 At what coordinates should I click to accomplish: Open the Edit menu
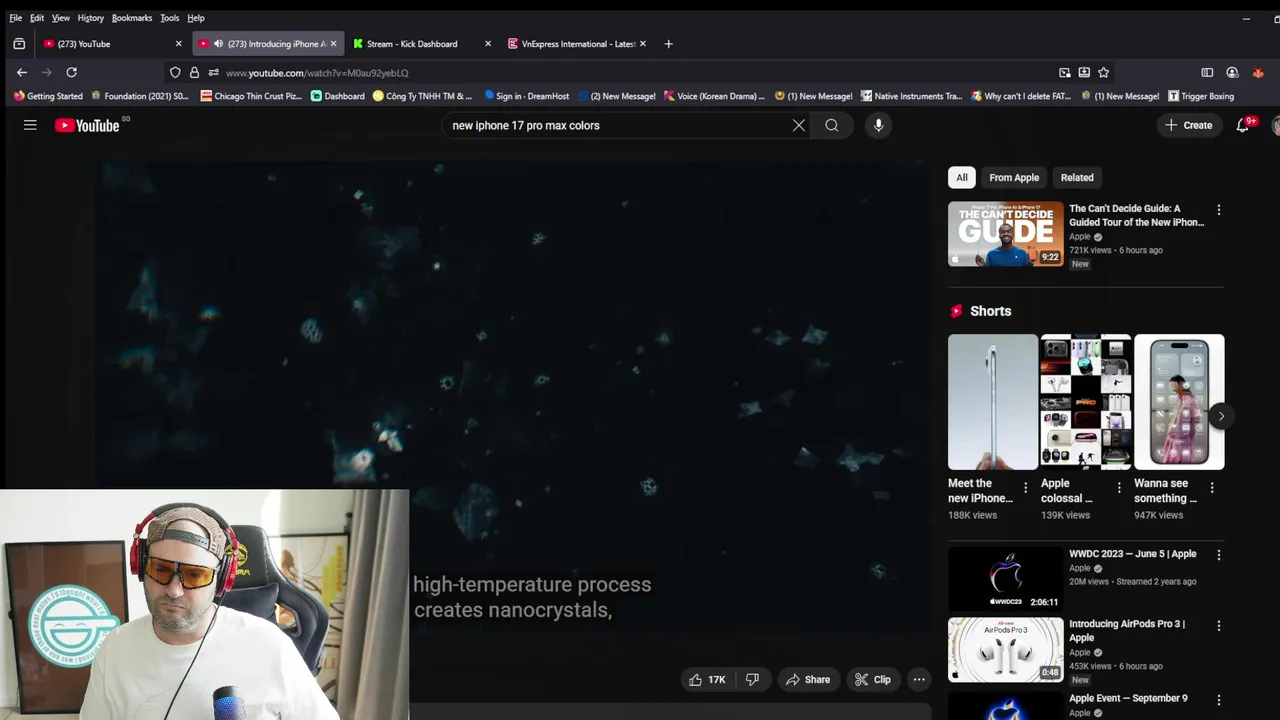(37, 18)
